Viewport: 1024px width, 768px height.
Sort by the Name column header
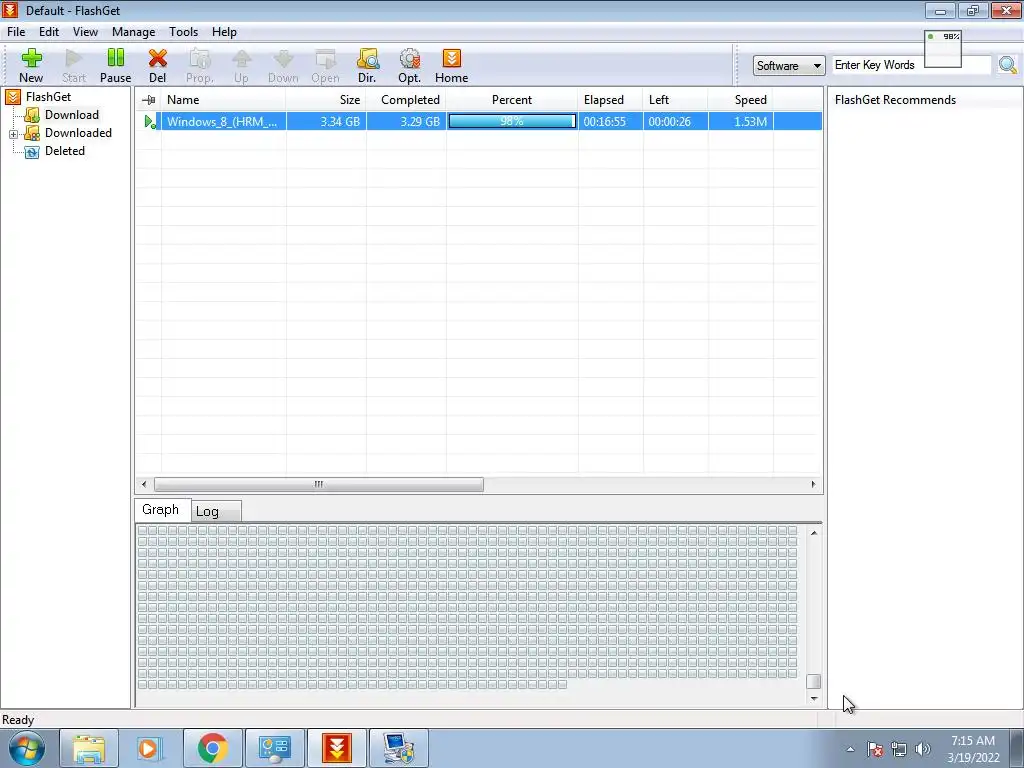point(224,100)
